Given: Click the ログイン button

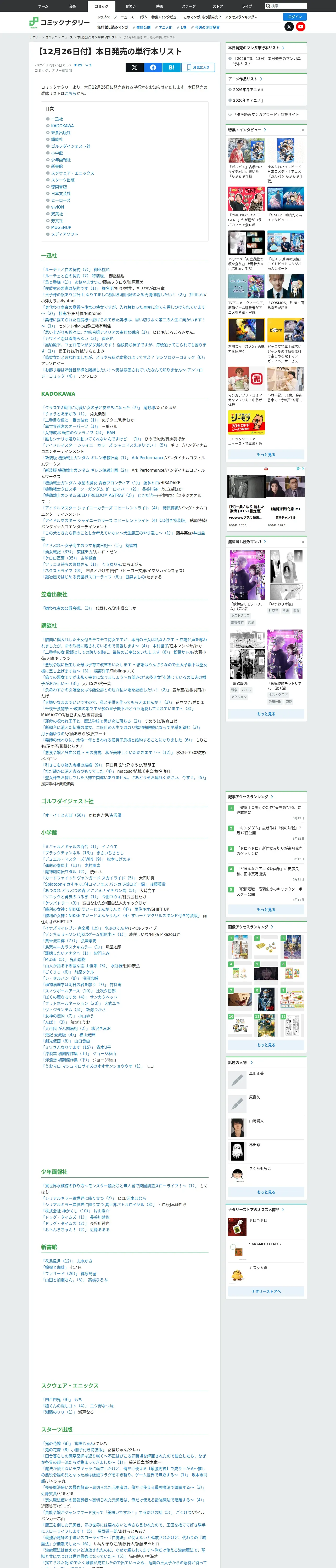Looking at the screenshot, I should (295, 17).
